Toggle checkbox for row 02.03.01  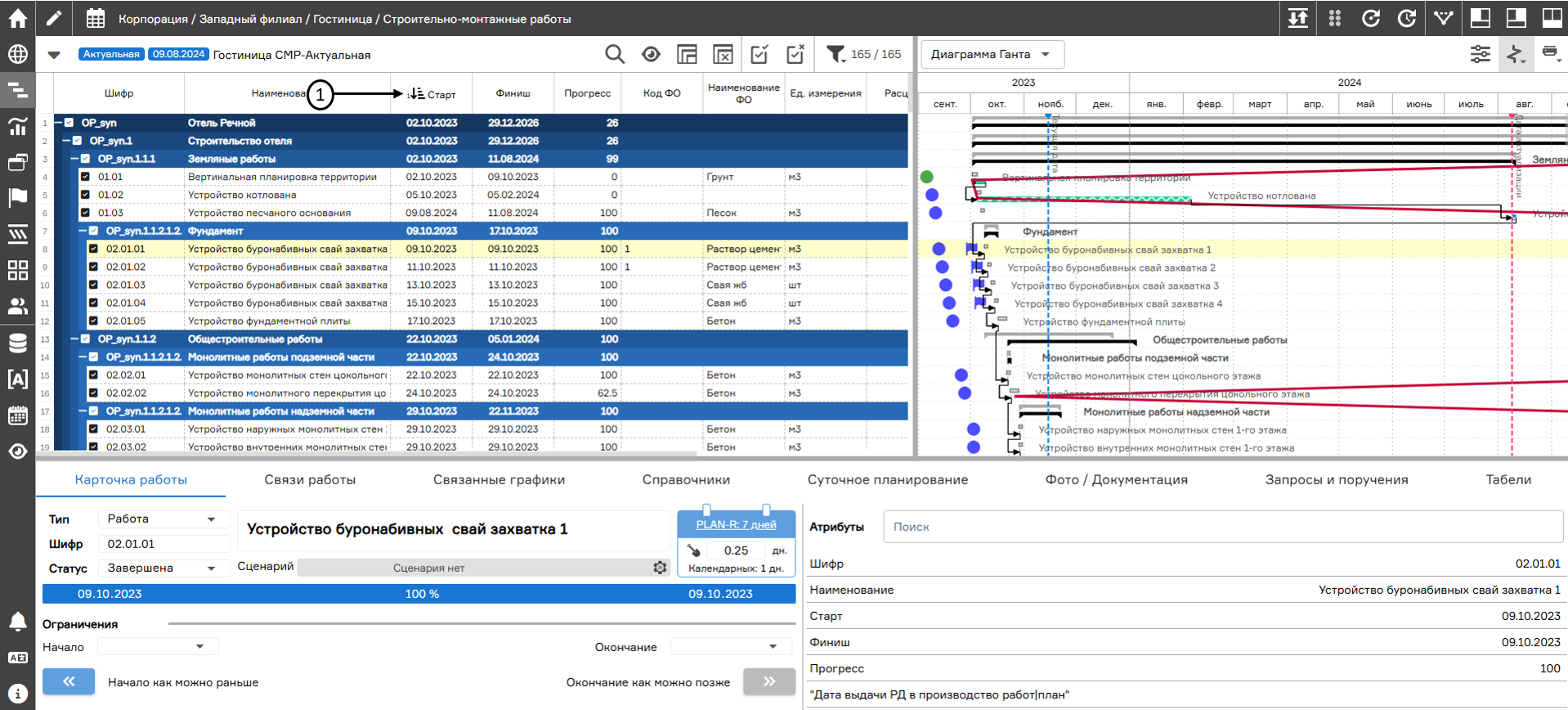[x=93, y=429]
